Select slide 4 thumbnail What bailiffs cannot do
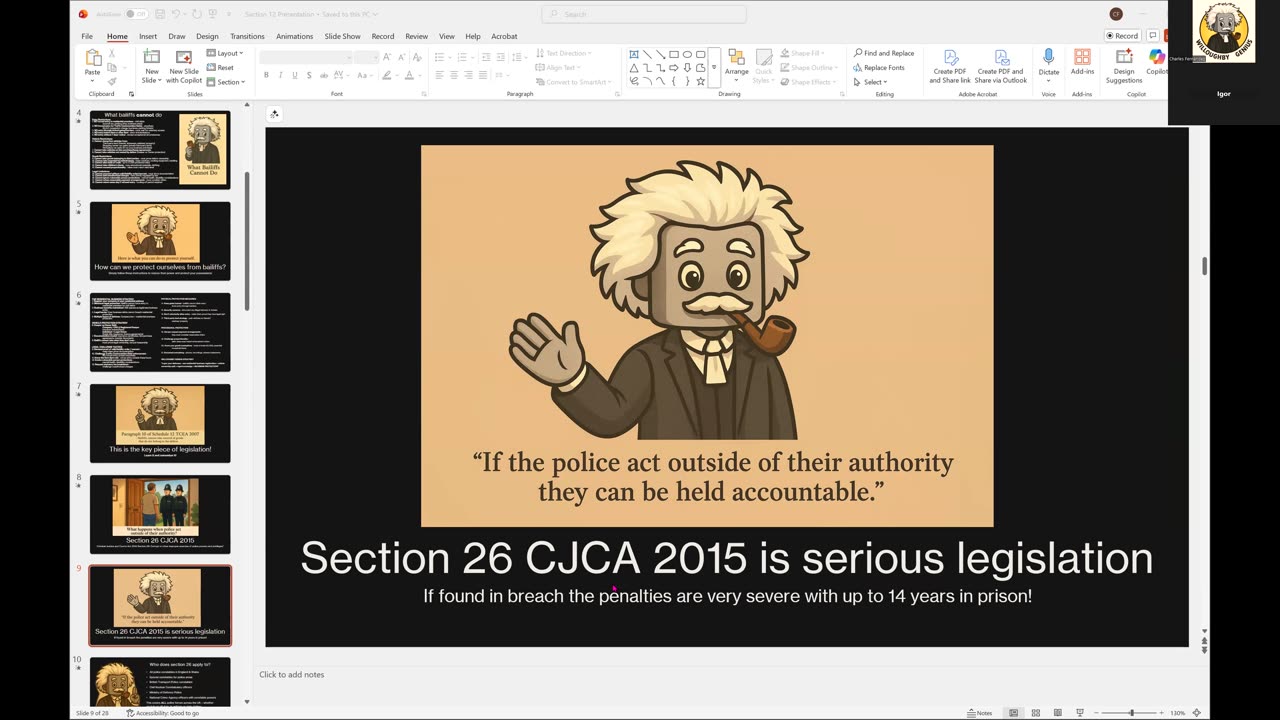 click(160, 149)
